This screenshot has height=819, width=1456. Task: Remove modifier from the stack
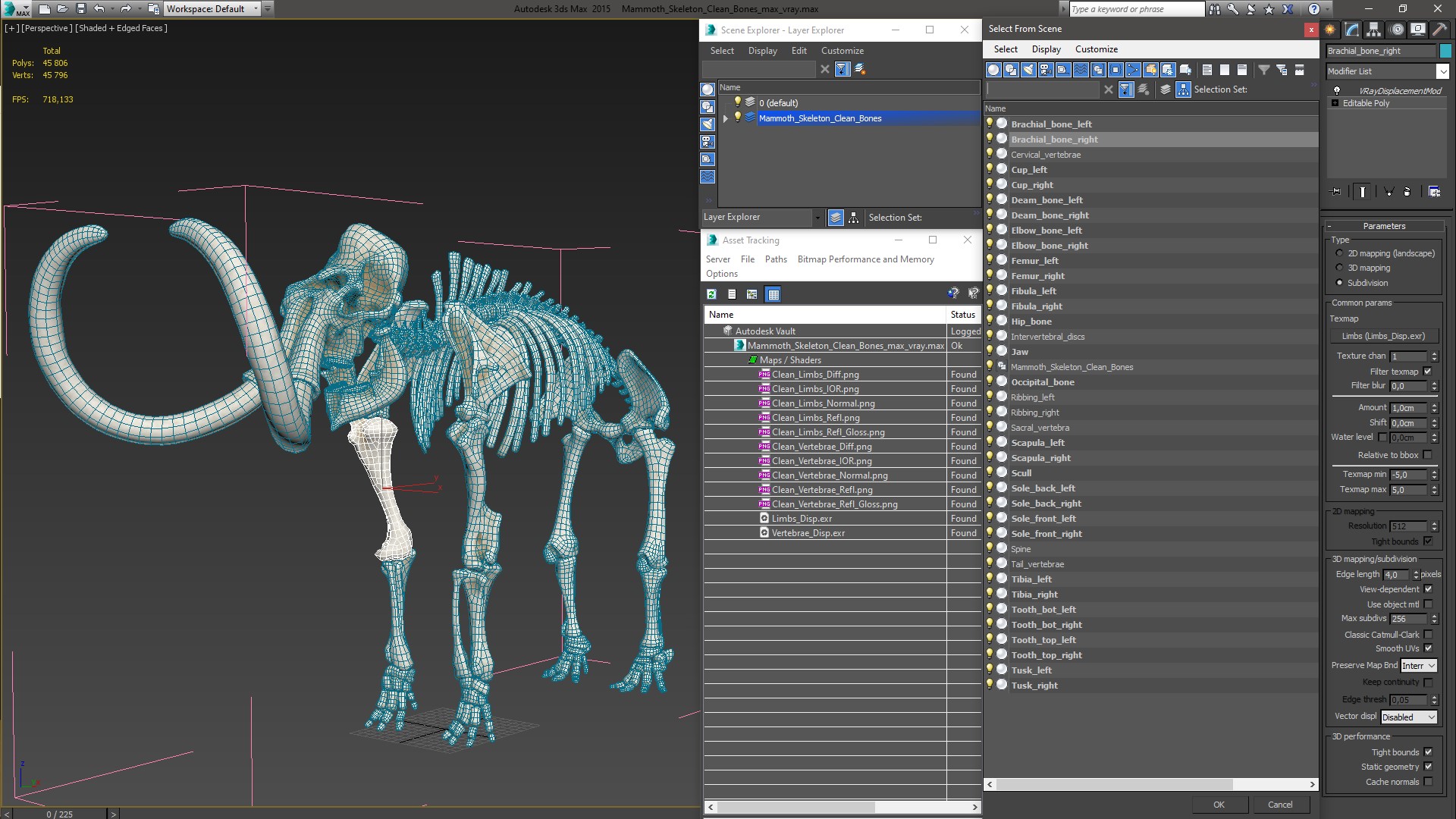click(1407, 192)
